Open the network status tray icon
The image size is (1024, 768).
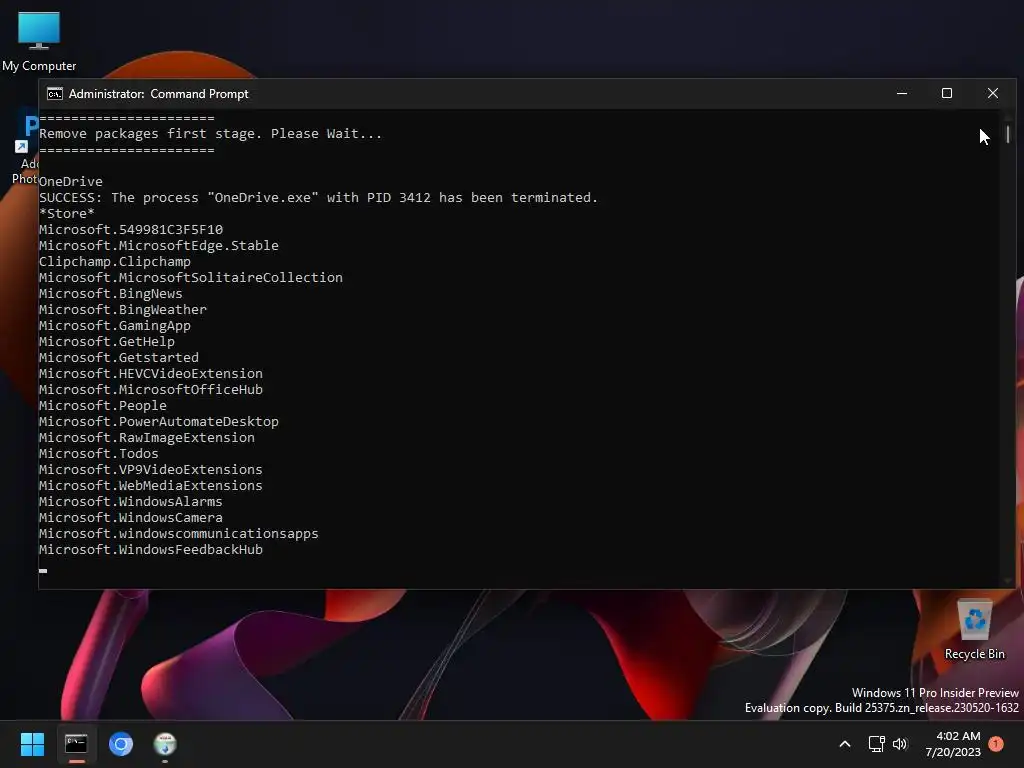[876, 744]
